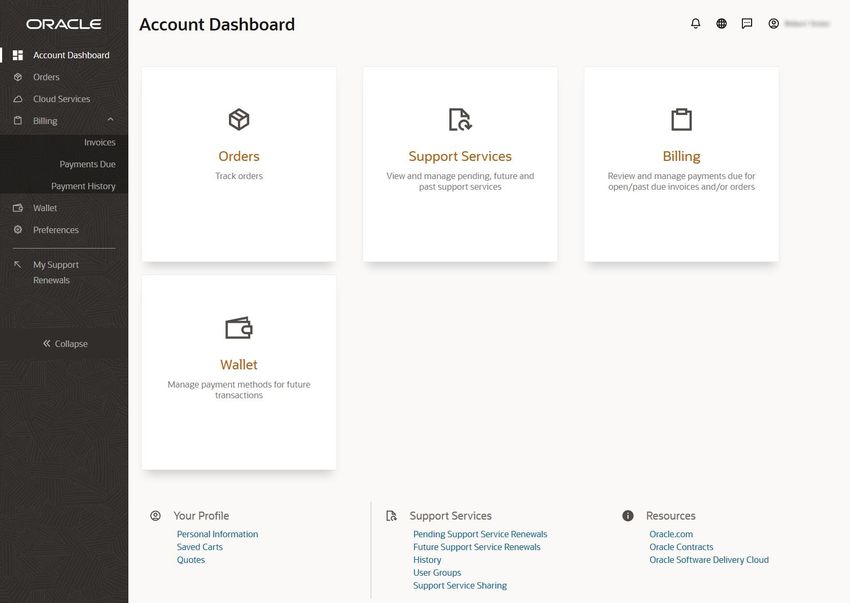850x603 pixels.
Task: Click the Account Dashboard page title
Action: tap(217, 24)
